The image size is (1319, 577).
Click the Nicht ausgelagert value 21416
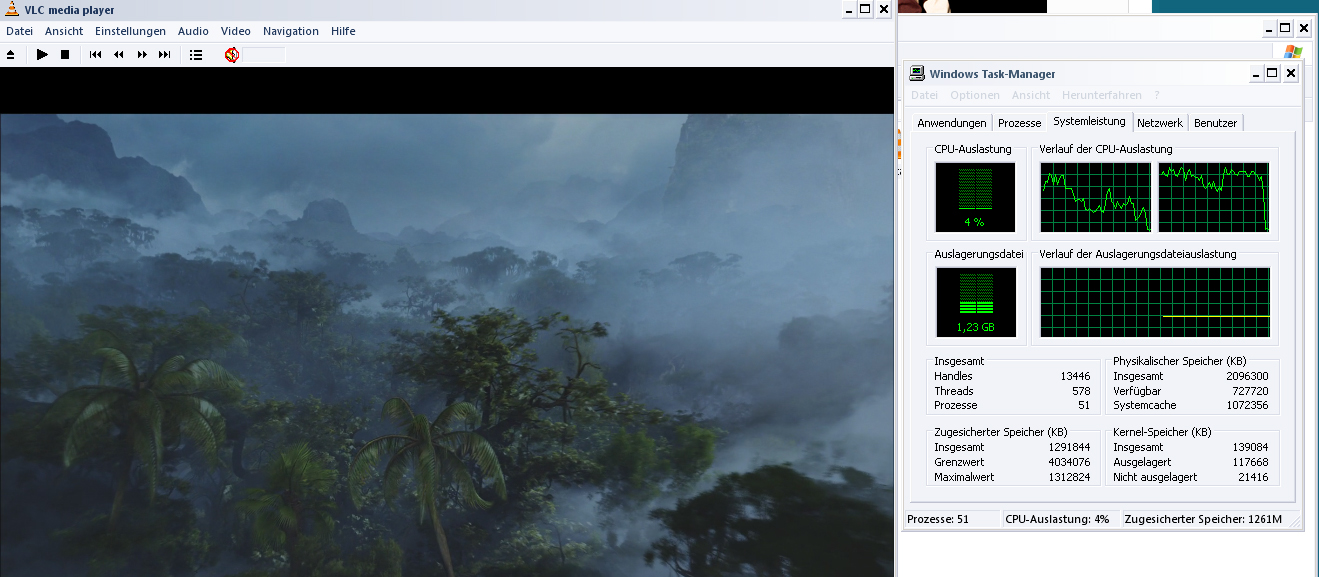(1253, 477)
